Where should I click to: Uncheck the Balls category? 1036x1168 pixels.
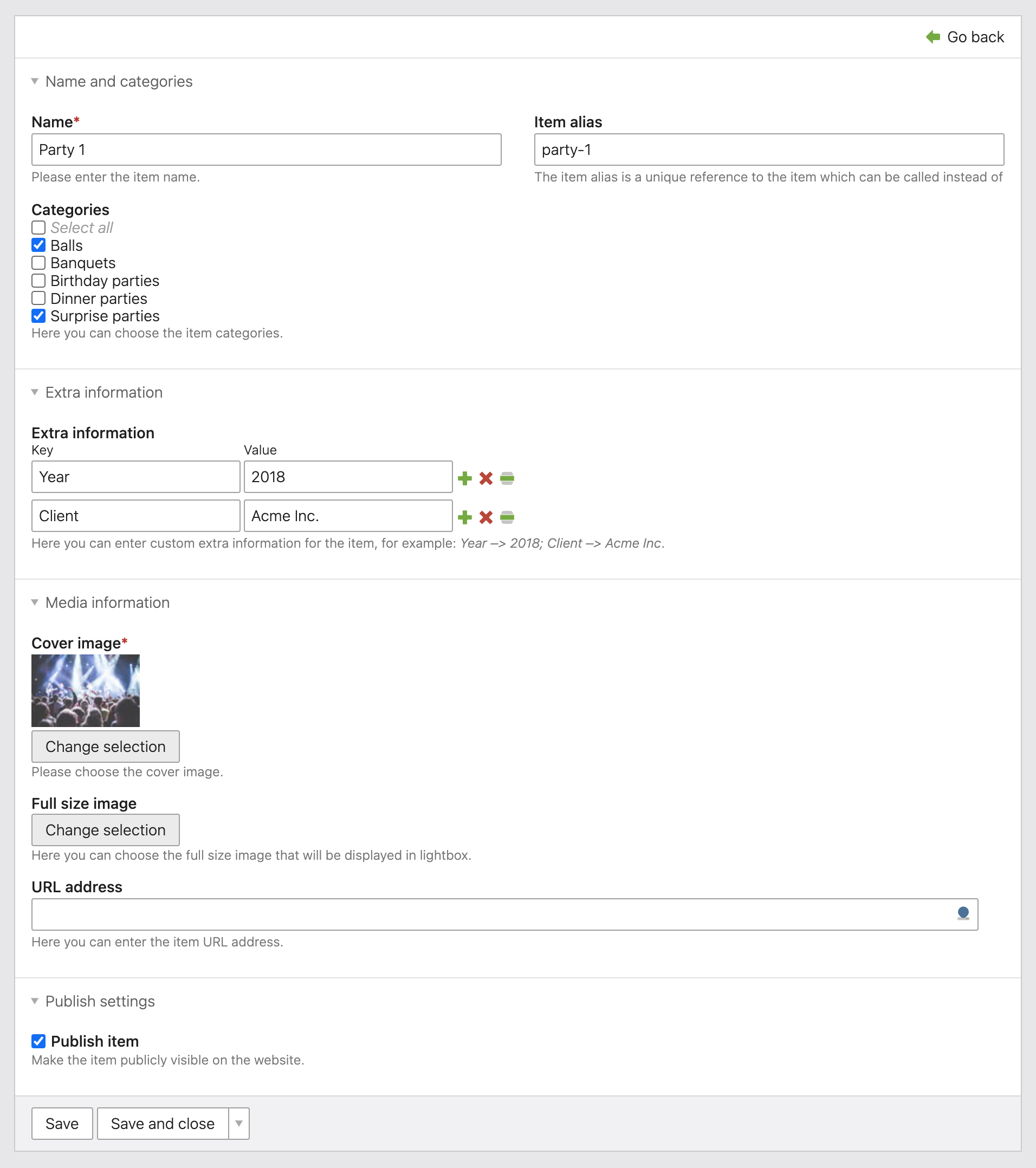[38, 245]
